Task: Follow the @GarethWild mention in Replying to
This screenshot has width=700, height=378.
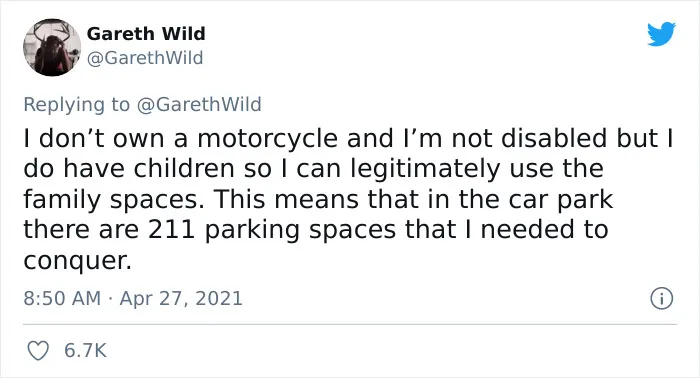Action: [x=199, y=104]
